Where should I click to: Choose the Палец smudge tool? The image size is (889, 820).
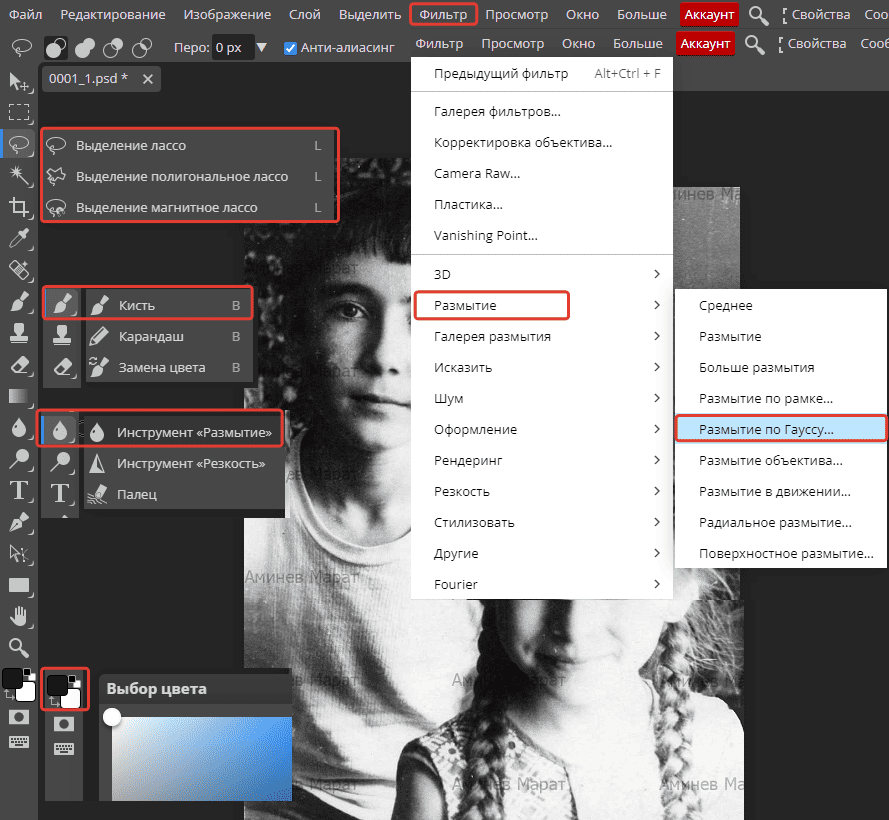coord(184,494)
